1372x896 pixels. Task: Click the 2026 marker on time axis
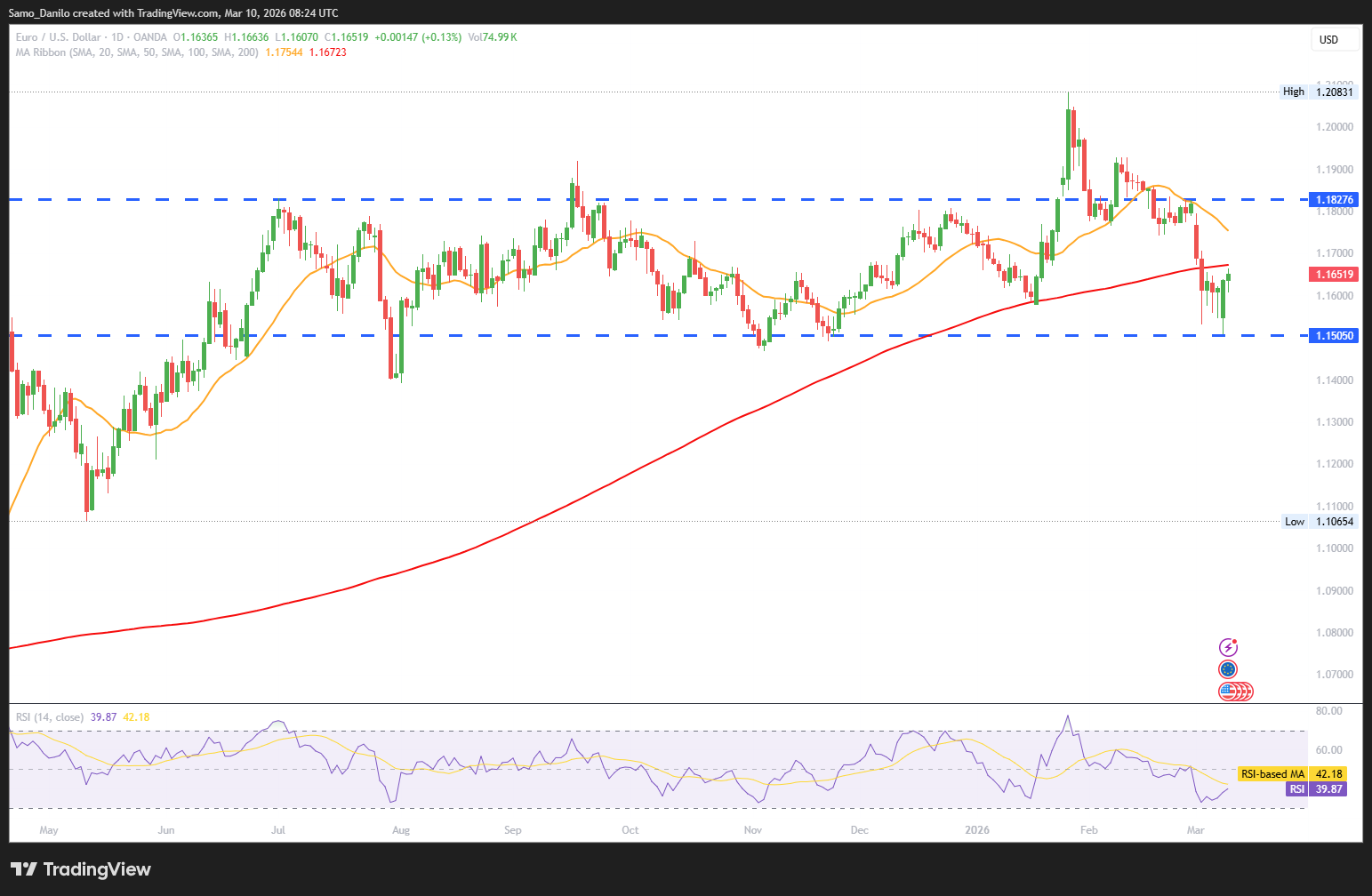pyautogui.click(x=977, y=830)
